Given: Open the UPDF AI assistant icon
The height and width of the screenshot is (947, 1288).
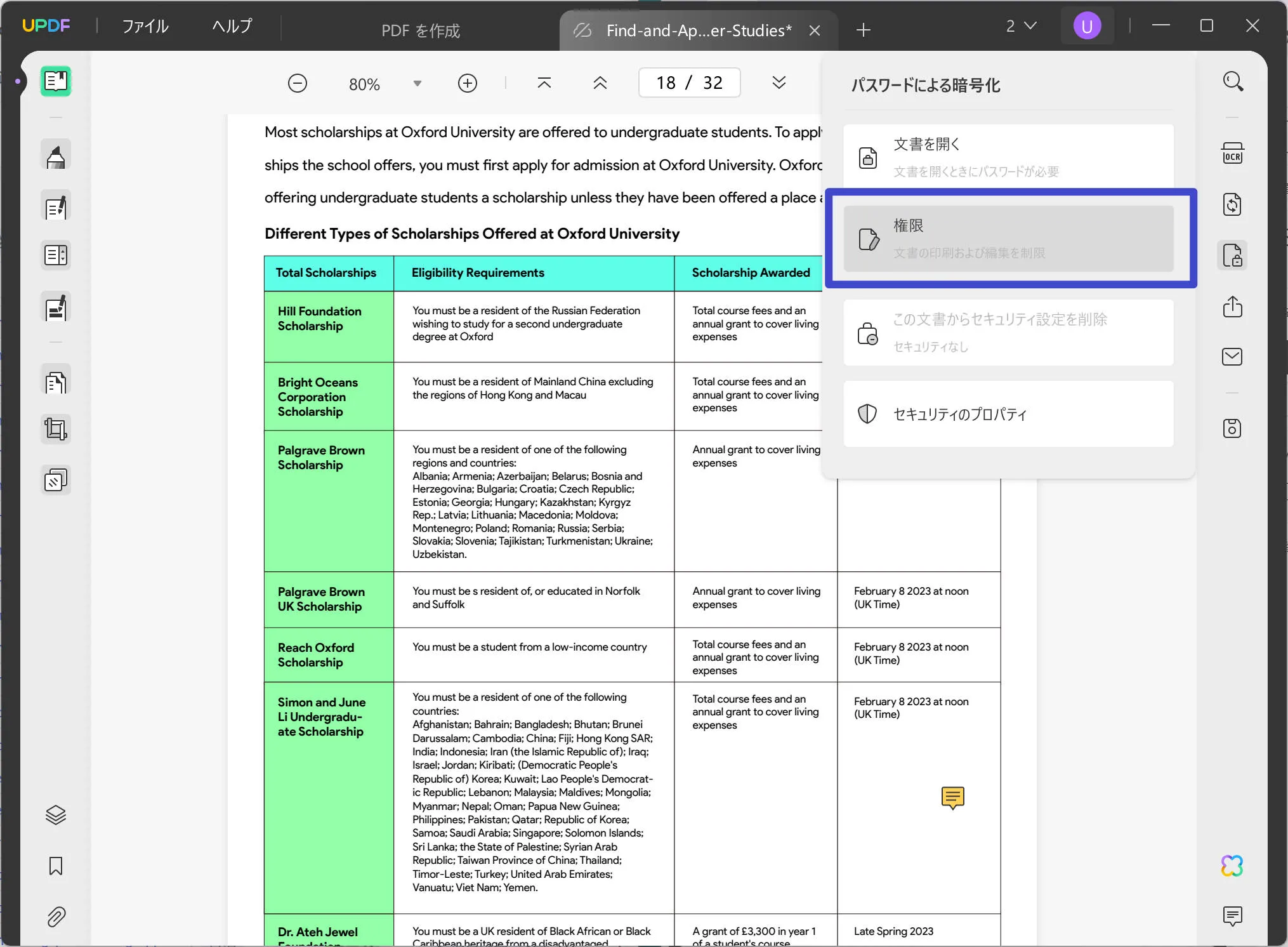Looking at the screenshot, I should click(1232, 866).
